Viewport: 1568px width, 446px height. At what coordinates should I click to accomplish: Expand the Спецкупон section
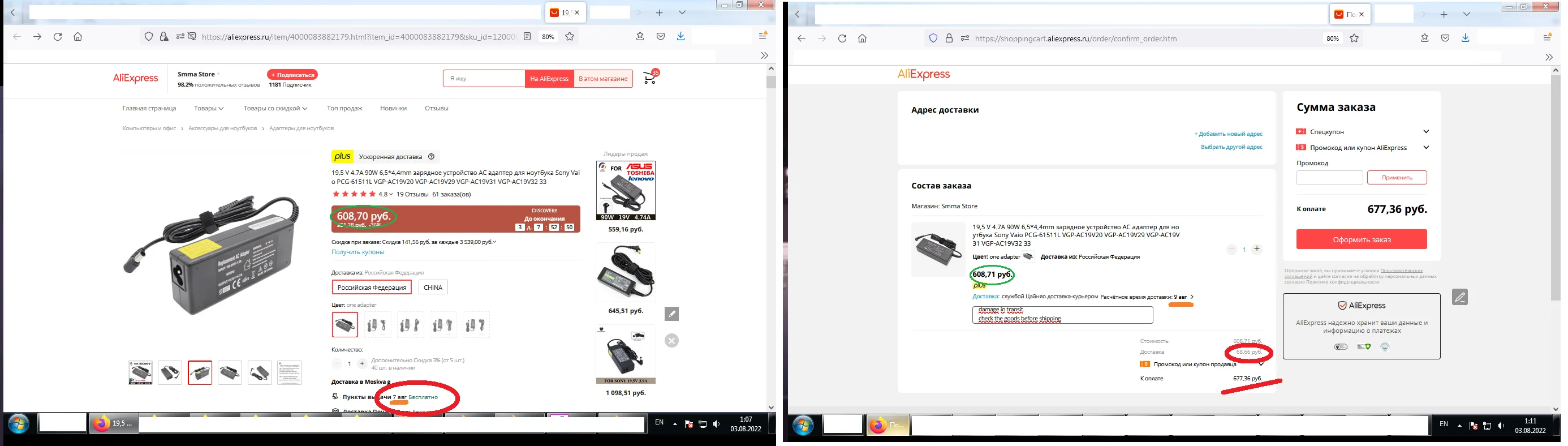point(1426,132)
